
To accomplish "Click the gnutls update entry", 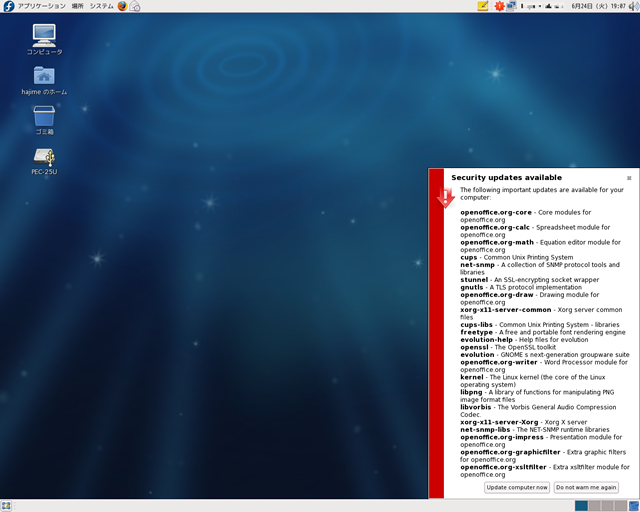I will pos(521,287).
